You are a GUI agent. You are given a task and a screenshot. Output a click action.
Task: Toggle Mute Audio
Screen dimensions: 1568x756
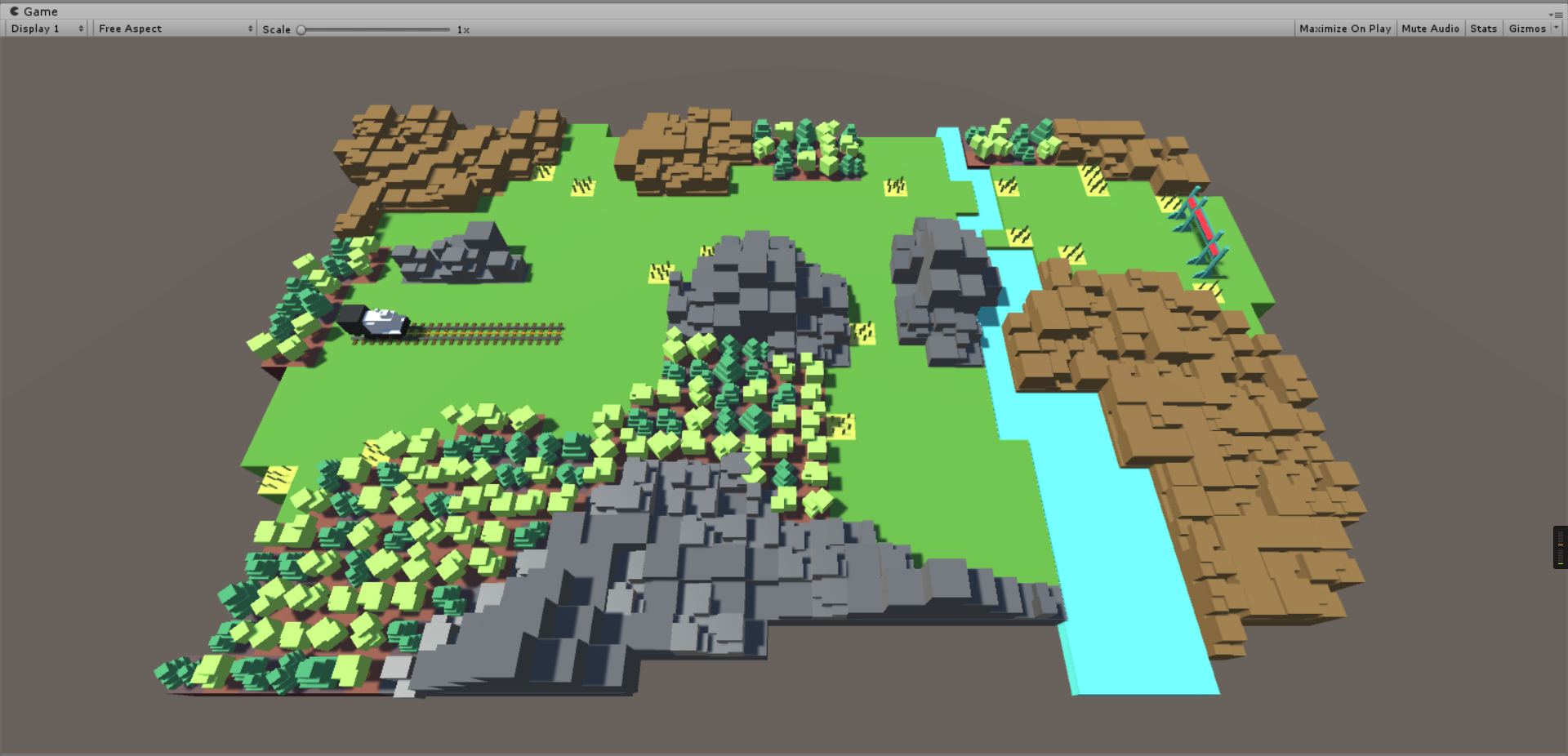(x=1430, y=29)
